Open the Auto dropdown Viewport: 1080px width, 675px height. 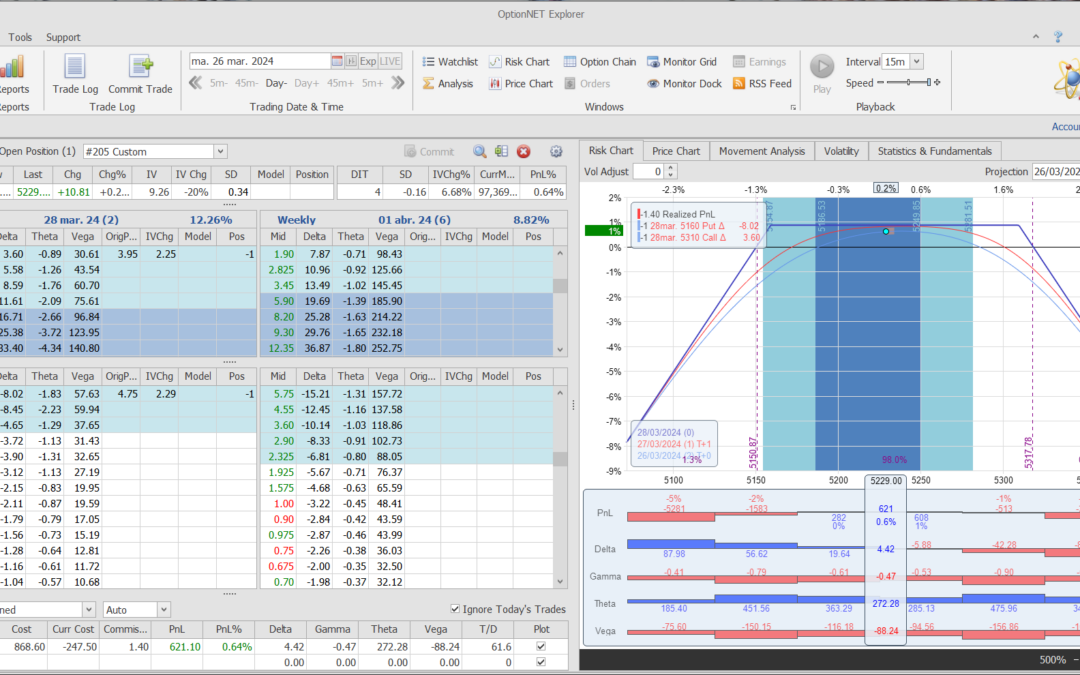[x=163, y=609]
